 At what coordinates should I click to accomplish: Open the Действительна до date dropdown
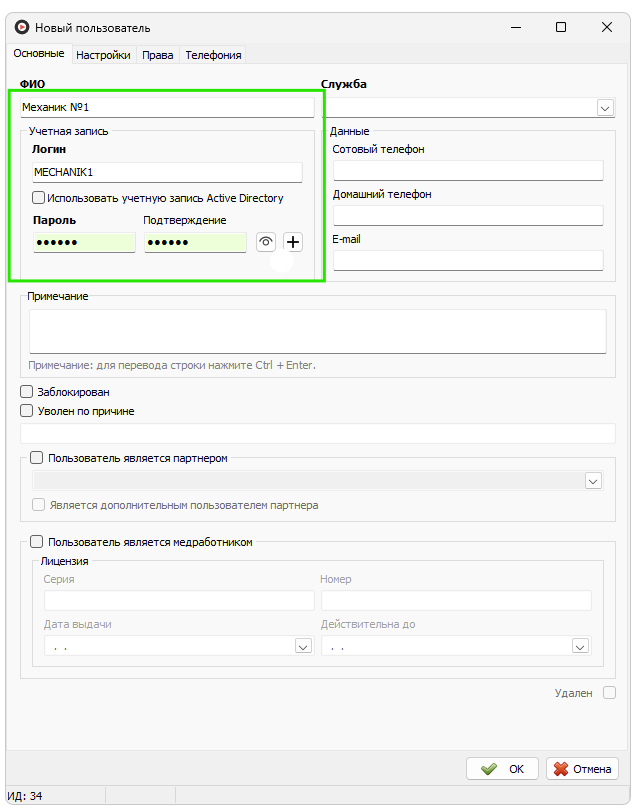(580, 647)
